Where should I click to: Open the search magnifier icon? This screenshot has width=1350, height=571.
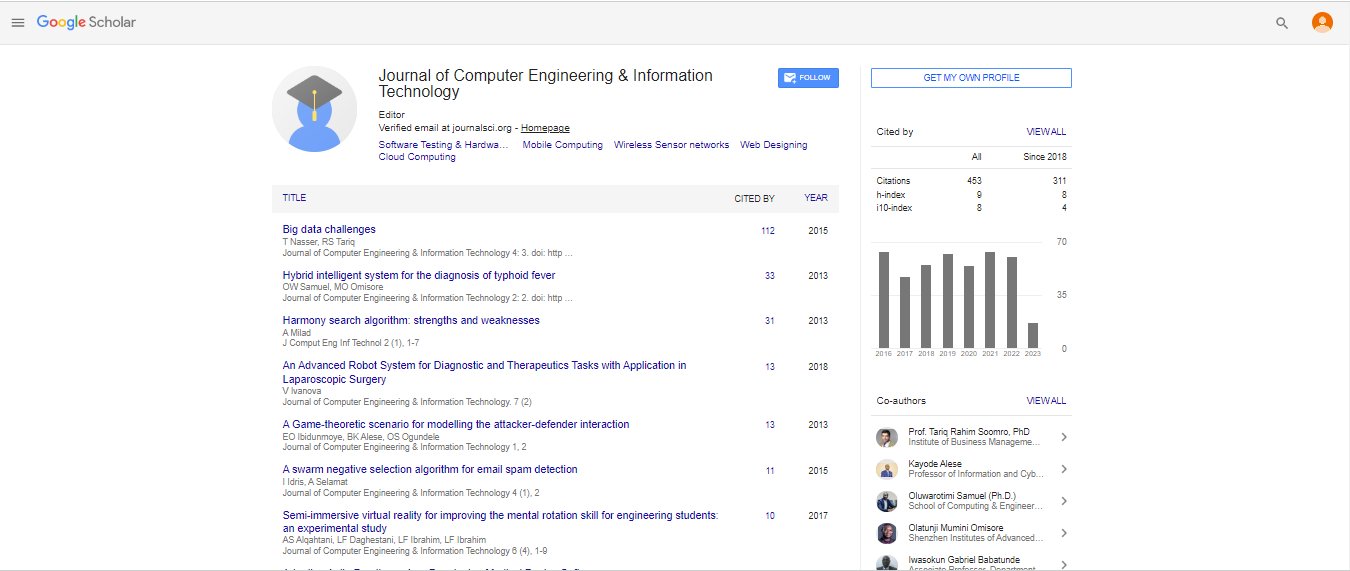tap(1282, 23)
